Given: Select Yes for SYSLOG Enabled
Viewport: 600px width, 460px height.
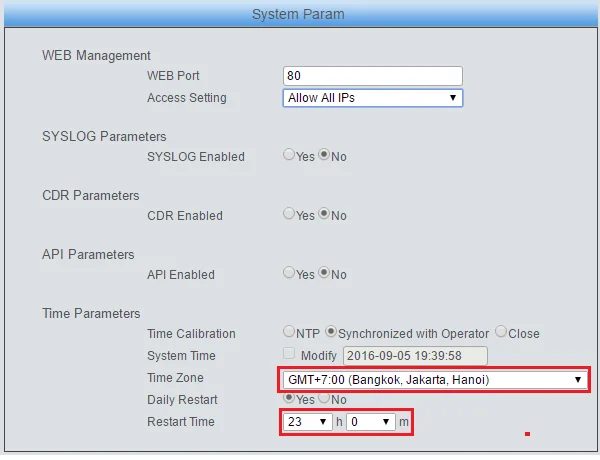Looking at the screenshot, I should tap(289, 155).
